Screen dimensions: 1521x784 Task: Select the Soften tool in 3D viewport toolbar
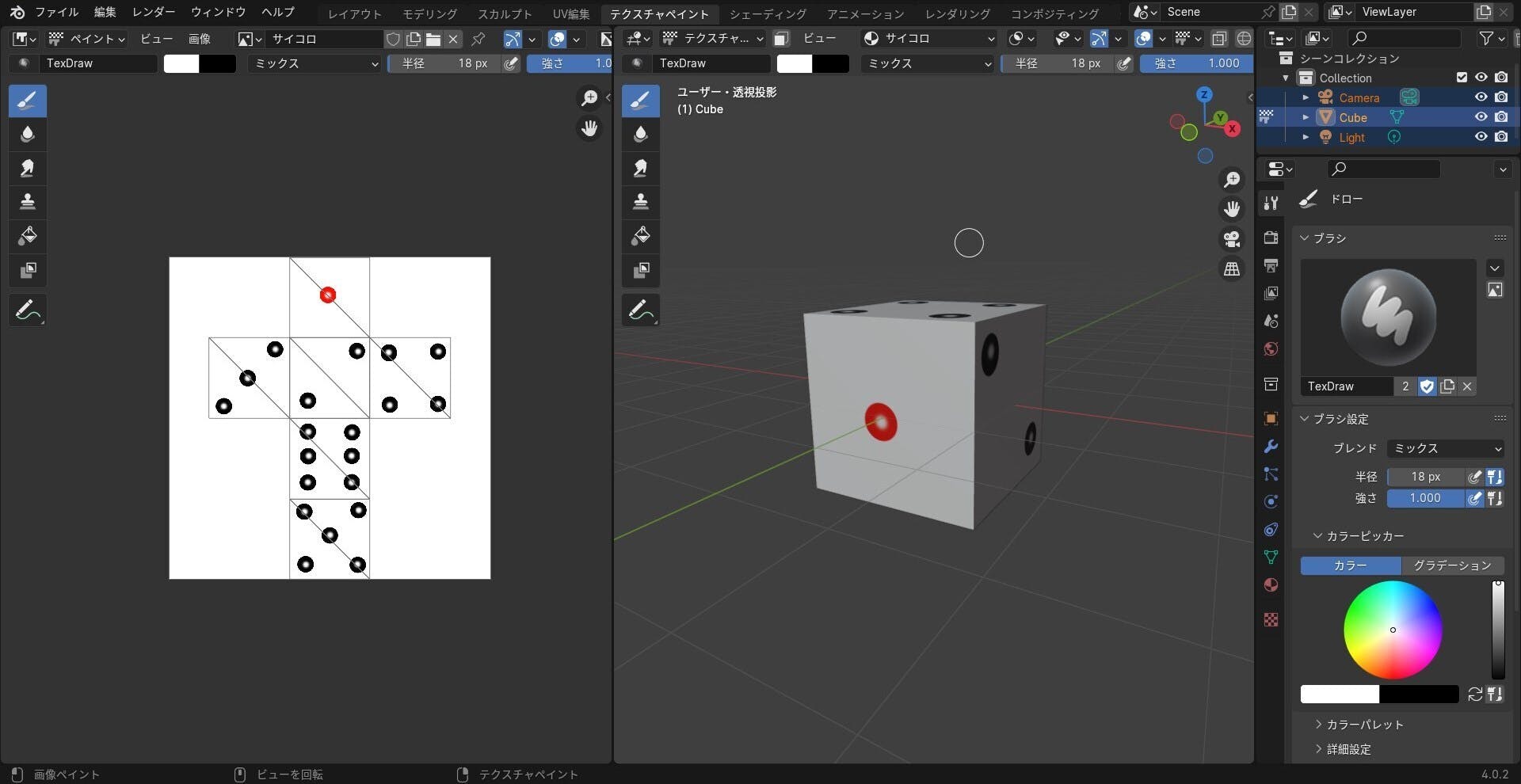[x=640, y=135]
